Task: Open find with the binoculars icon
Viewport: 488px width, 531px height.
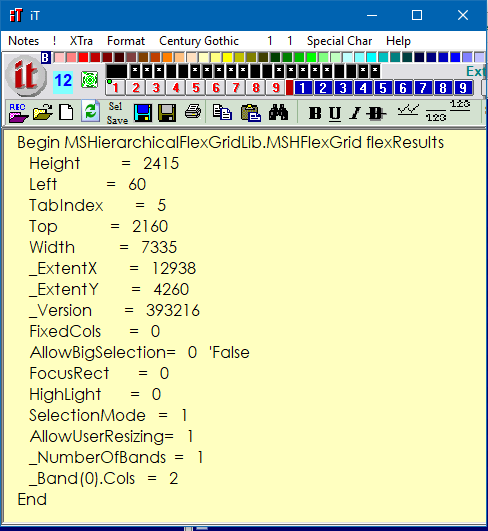Action: tap(278, 112)
